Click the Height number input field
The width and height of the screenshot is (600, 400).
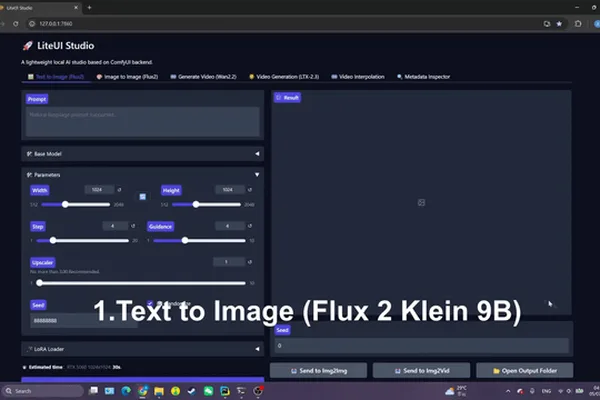click(230, 190)
